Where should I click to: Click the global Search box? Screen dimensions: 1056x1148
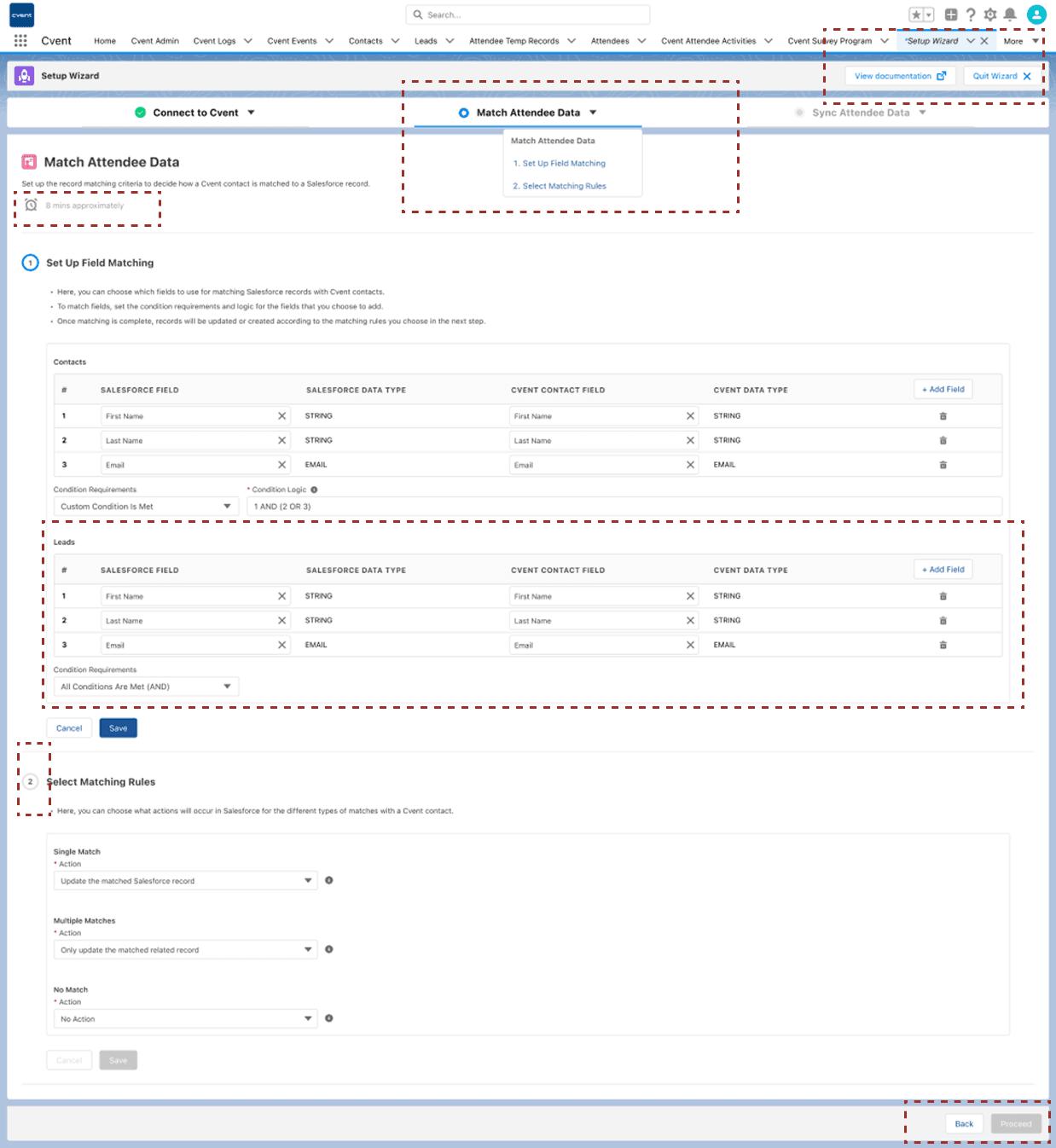(x=528, y=14)
